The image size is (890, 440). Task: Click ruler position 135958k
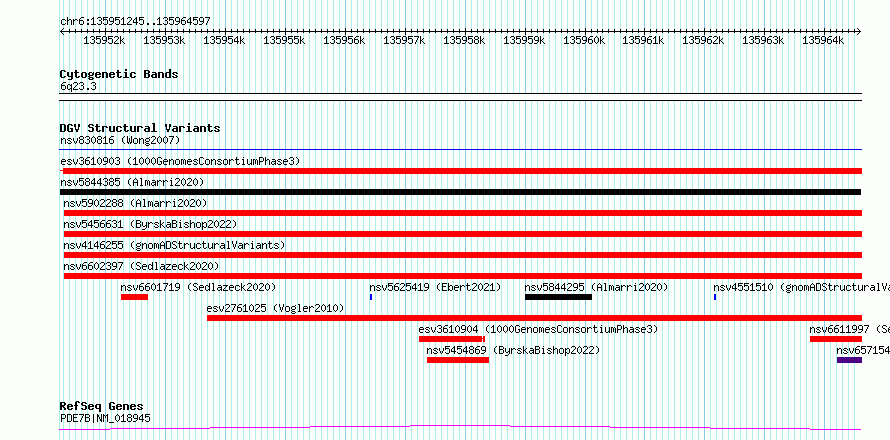[464, 40]
